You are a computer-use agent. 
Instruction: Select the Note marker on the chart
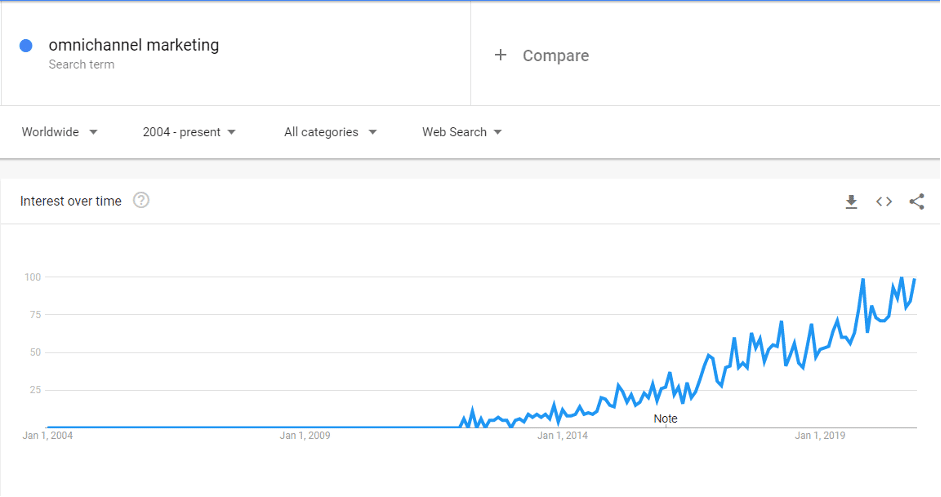point(665,419)
